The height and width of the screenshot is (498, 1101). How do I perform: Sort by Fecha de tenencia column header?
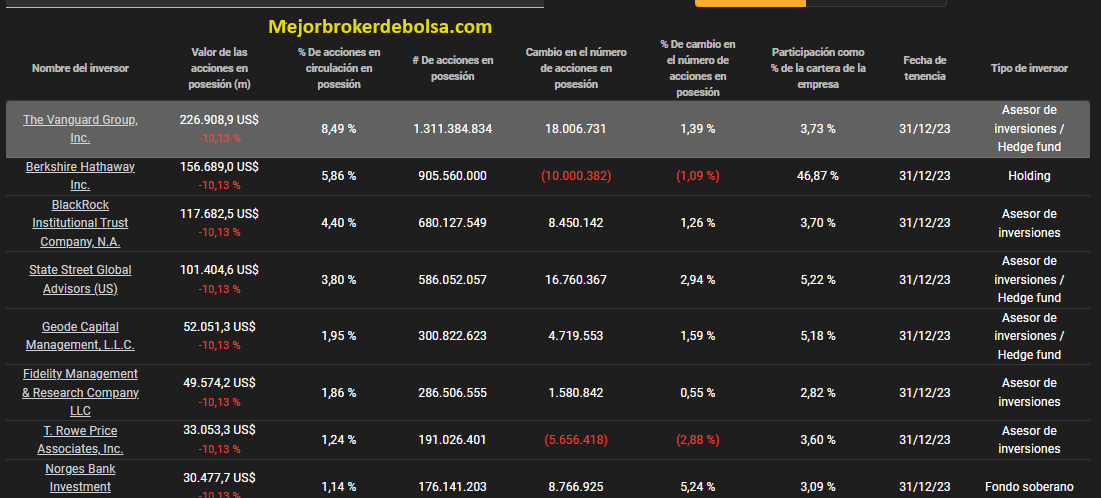click(x=925, y=68)
